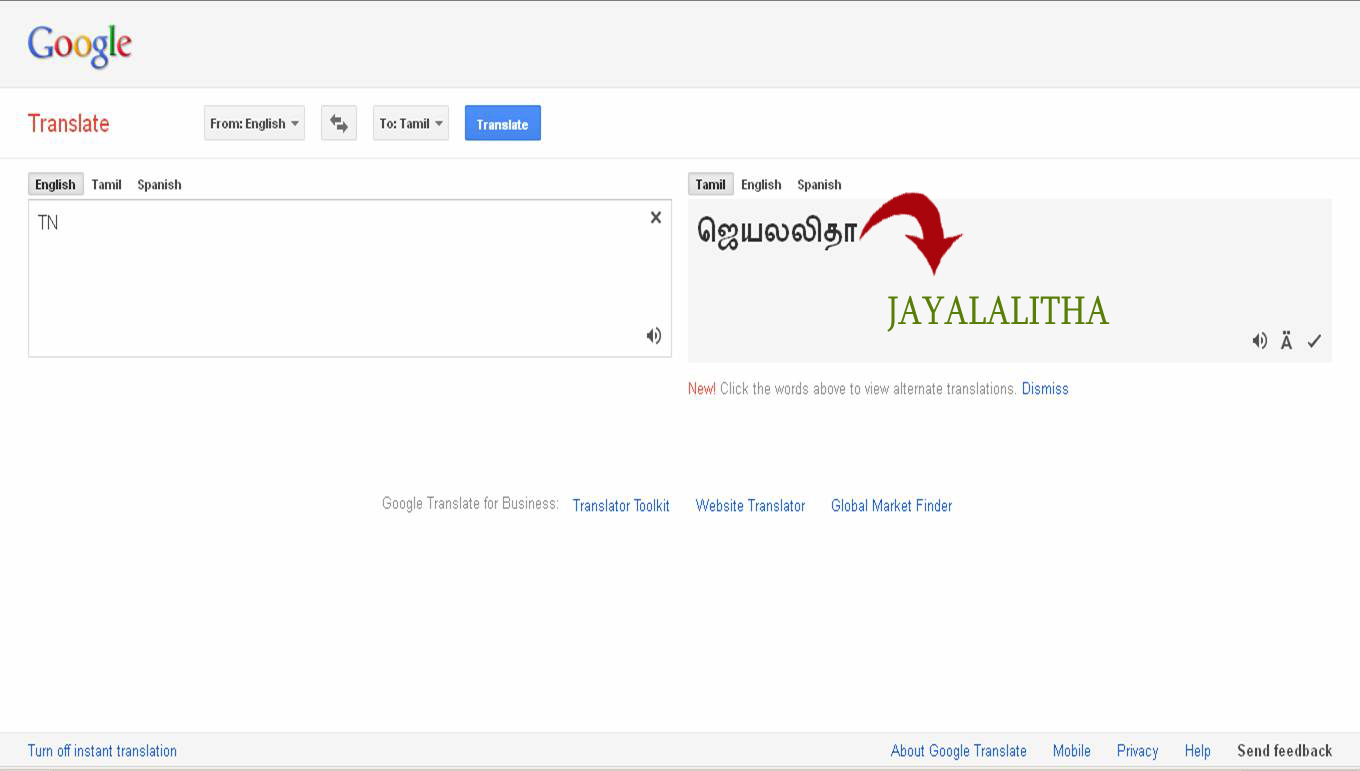Open the Global Market Finder link
The width and height of the screenshot is (1360, 771).
point(891,506)
